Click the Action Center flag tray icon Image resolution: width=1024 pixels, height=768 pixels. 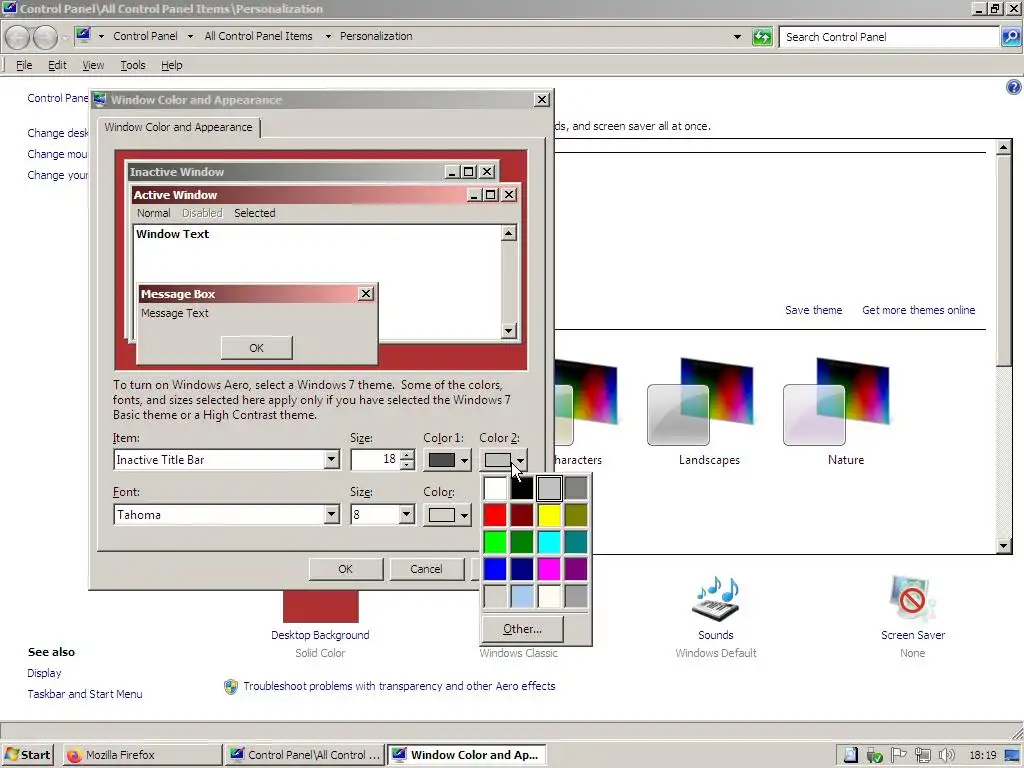[x=899, y=755]
